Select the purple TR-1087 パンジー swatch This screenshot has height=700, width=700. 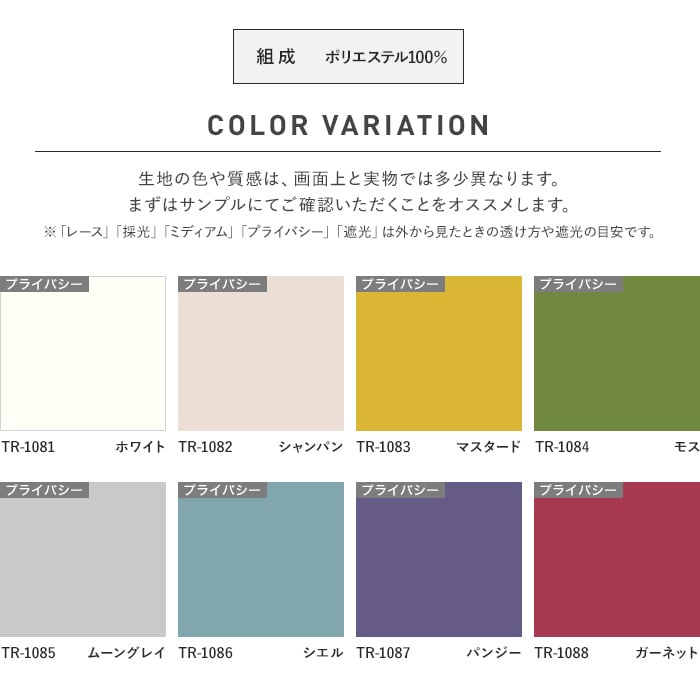coord(439,559)
